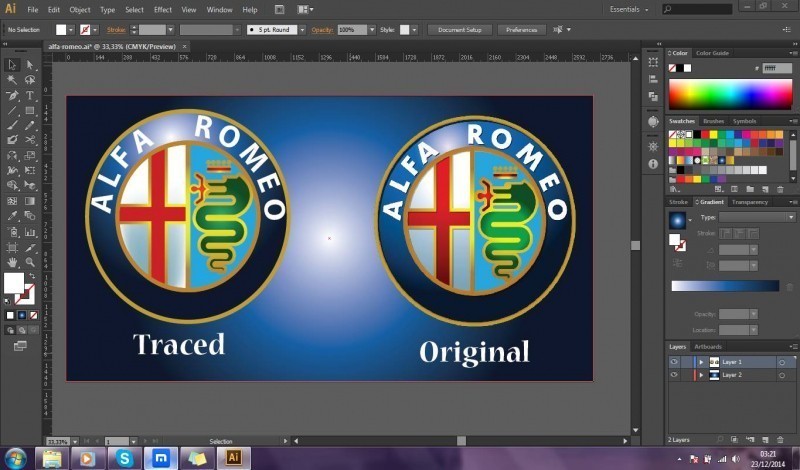The height and width of the screenshot is (470, 800).
Task: Select the Selection tool (black arrow)
Action: 12,65
